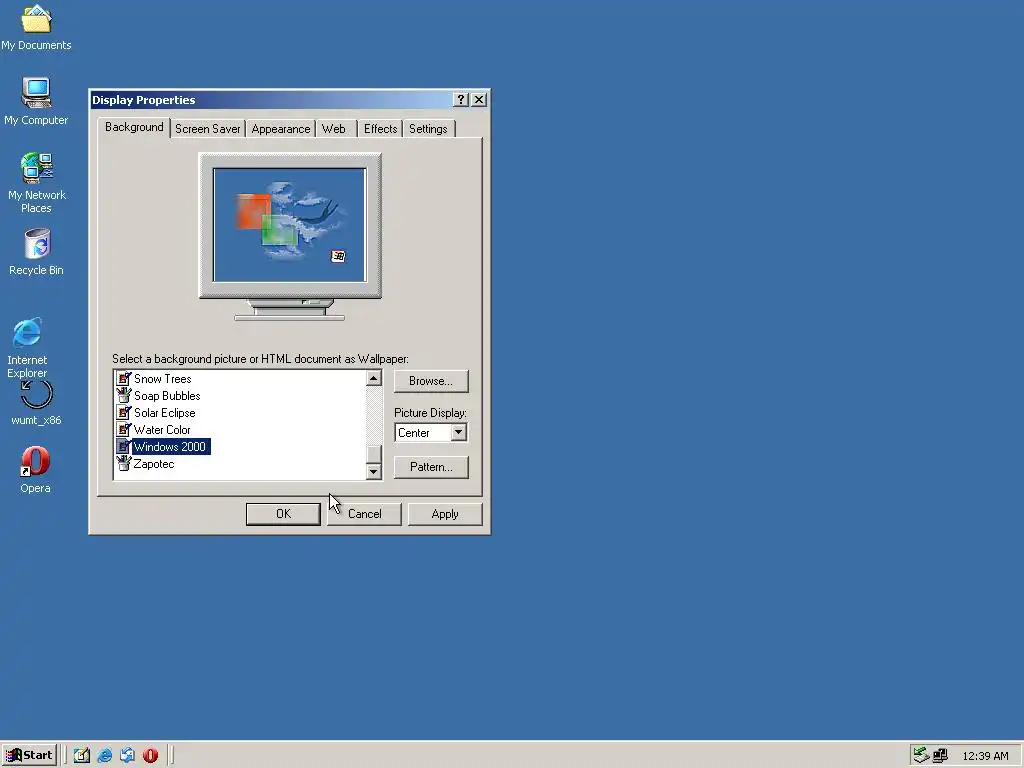This screenshot has width=1024, height=768.
Task: Launch Internet Explorer from quick launch
Action: pyautogui.click(x=104, y=755)
